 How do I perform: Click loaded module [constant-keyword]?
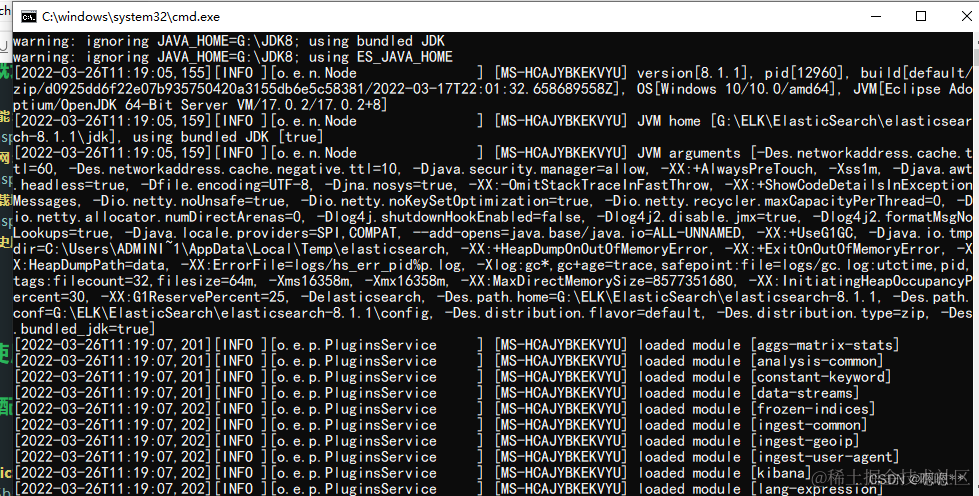[764, 377]
